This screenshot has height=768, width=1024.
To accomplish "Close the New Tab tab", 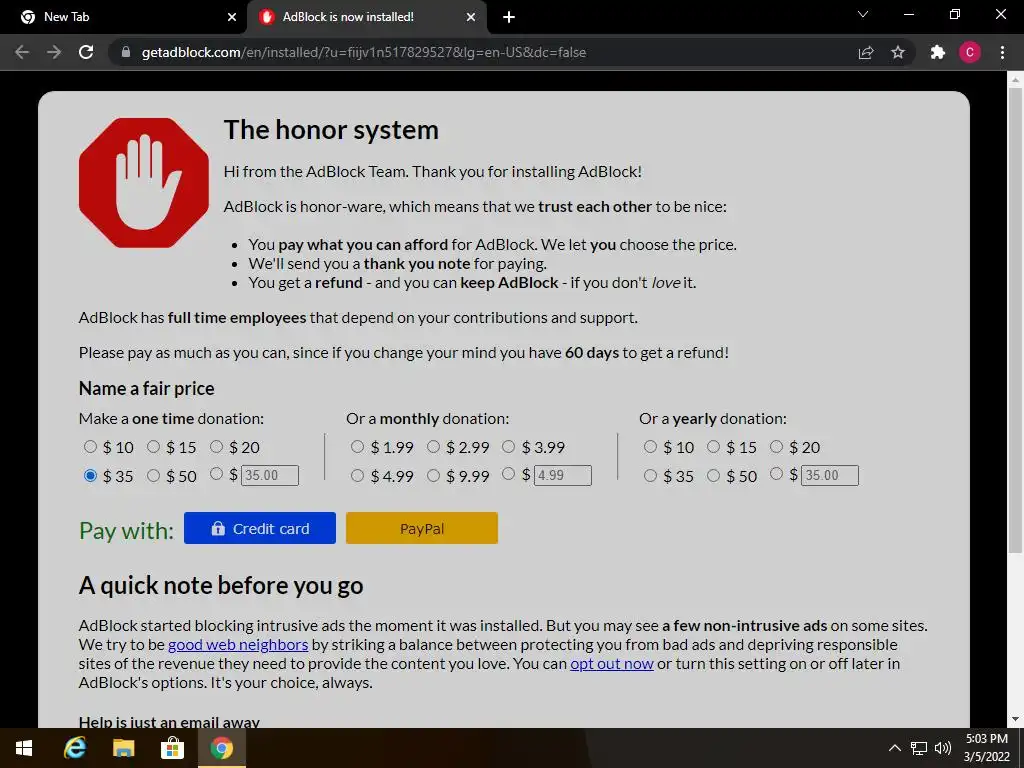I will [232, 17].
